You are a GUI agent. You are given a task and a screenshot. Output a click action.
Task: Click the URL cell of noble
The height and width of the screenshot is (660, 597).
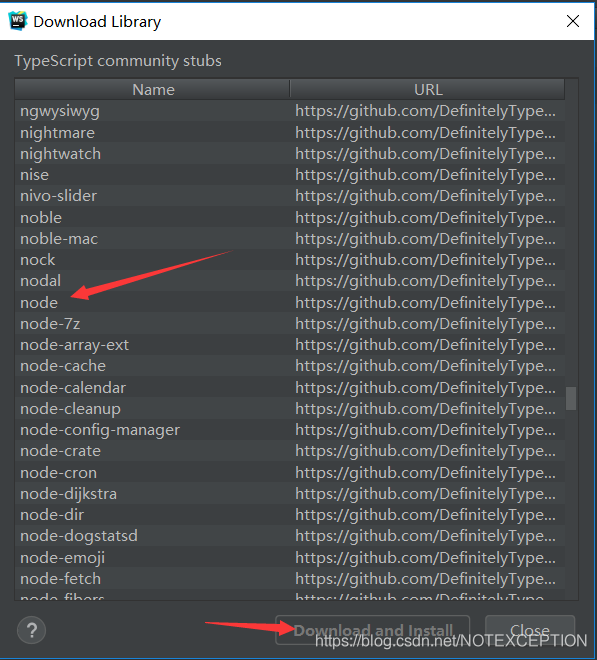pyautogui.click(x=425, y=218)
